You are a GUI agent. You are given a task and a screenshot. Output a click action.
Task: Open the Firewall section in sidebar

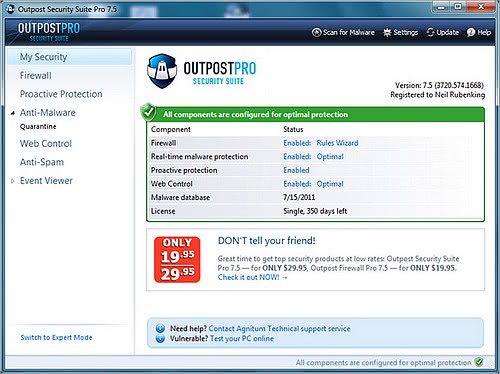(x=36, y=75)
